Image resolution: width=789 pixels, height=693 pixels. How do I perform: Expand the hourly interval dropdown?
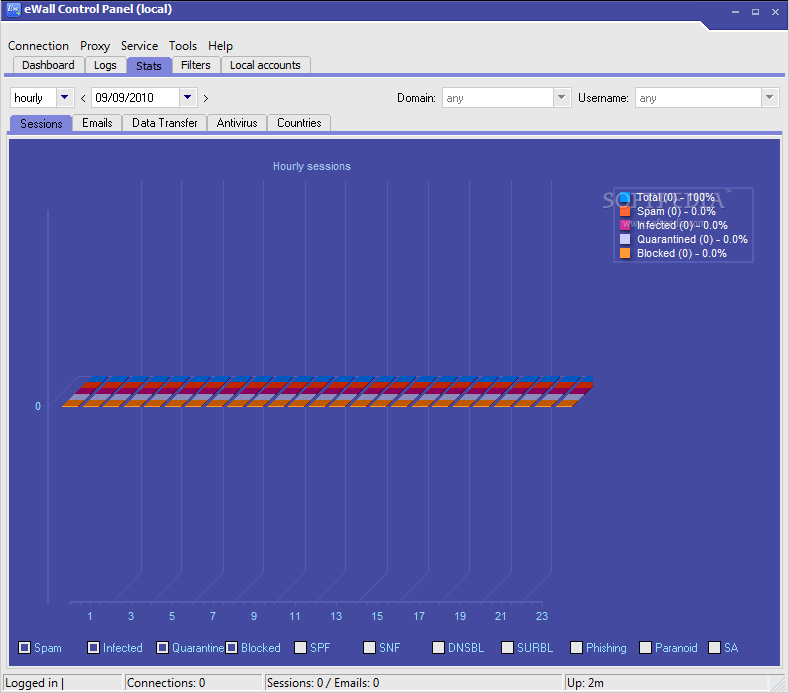click(64, 97)
